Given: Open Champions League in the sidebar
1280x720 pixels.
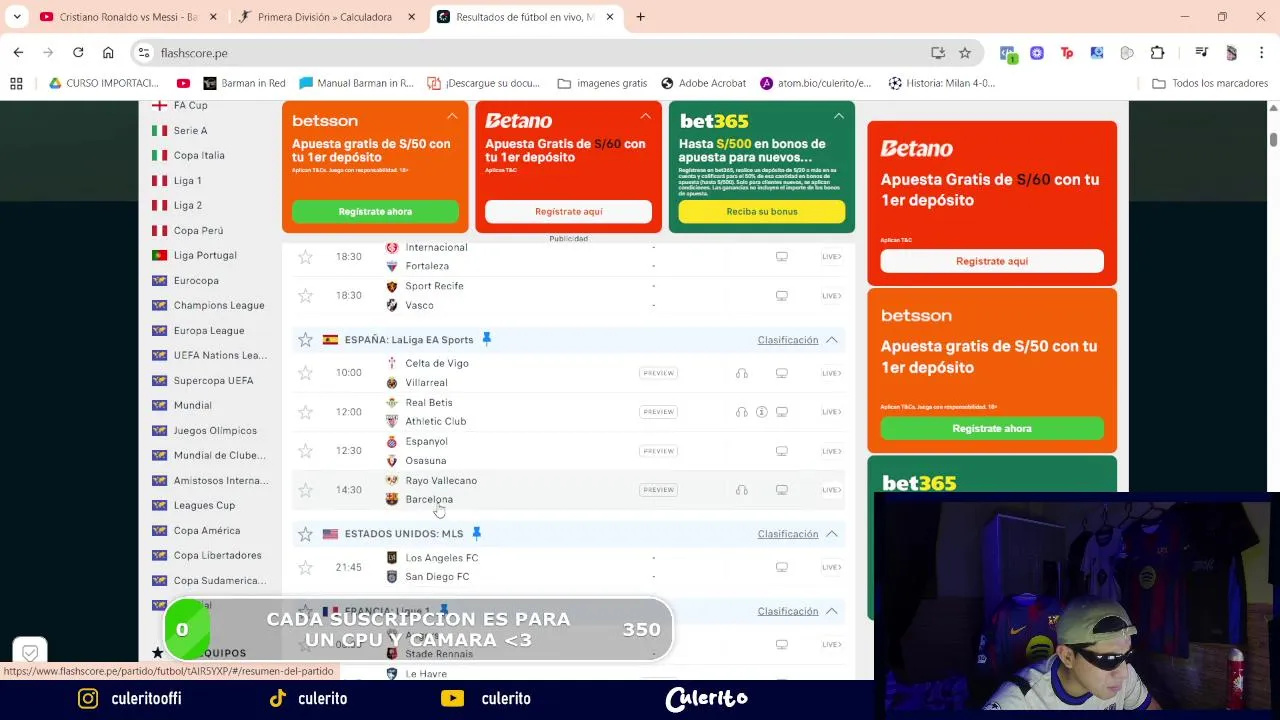Looking at the screenshot, I should coord(218,305).
